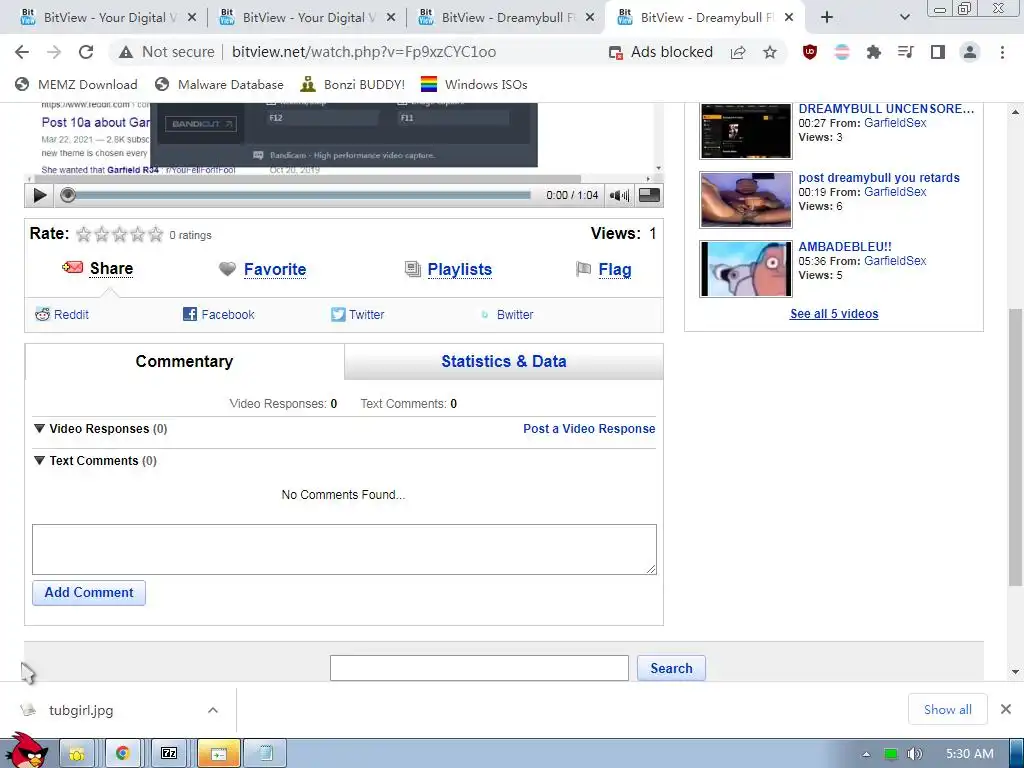Click the Not secure warning icon
Image resolution: width=1024 pixels, height=768 pixels.
point(125,52)
